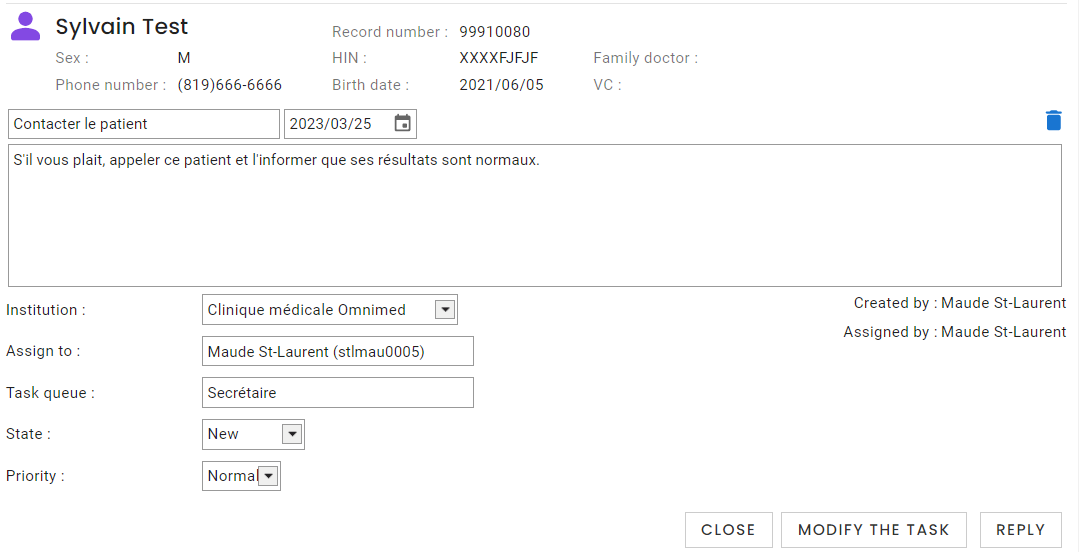Click the CLOSE button
1079x552 pixels.
point(729,530)
